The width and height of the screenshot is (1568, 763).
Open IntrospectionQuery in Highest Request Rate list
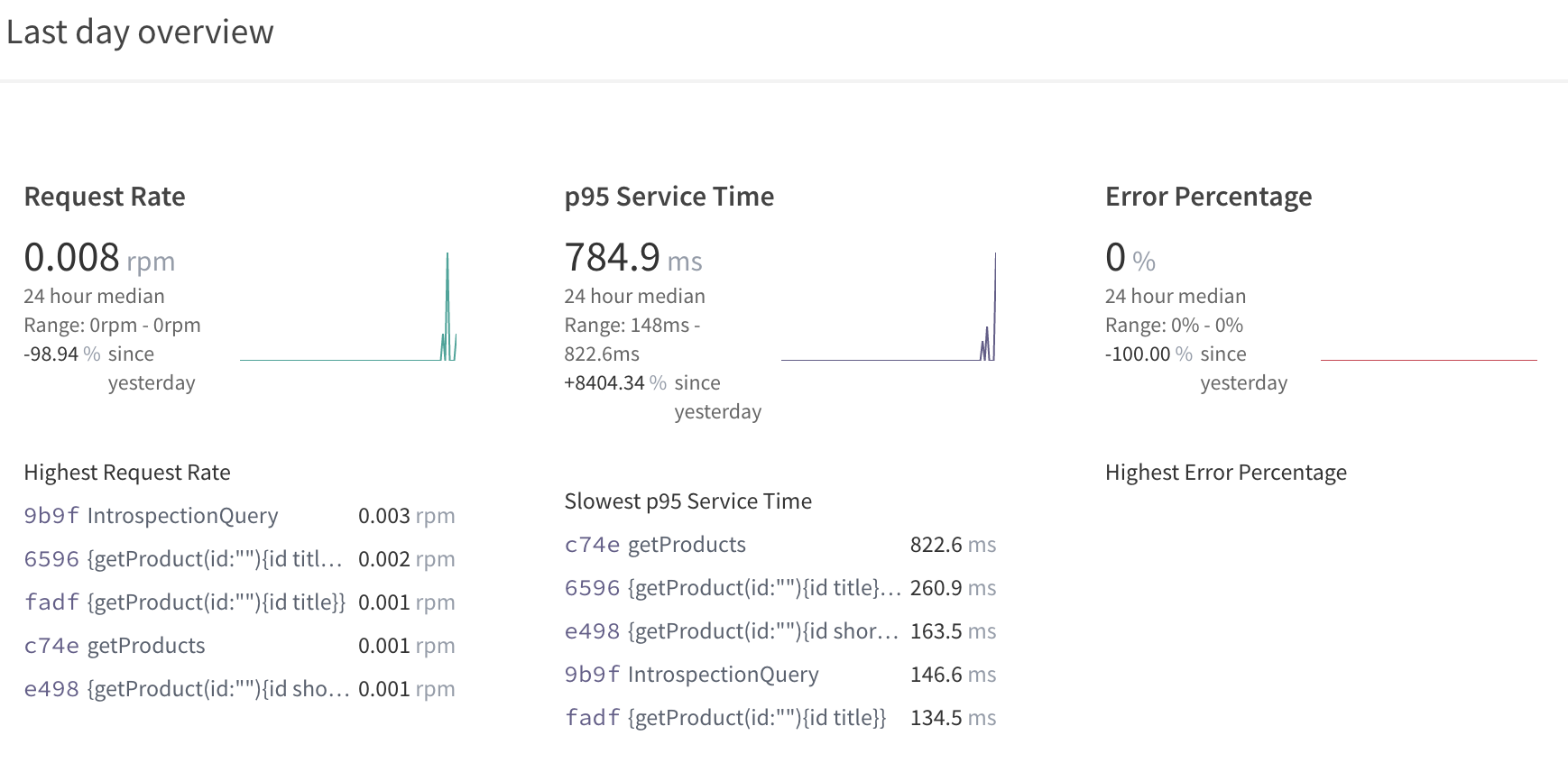click(151, 516)
